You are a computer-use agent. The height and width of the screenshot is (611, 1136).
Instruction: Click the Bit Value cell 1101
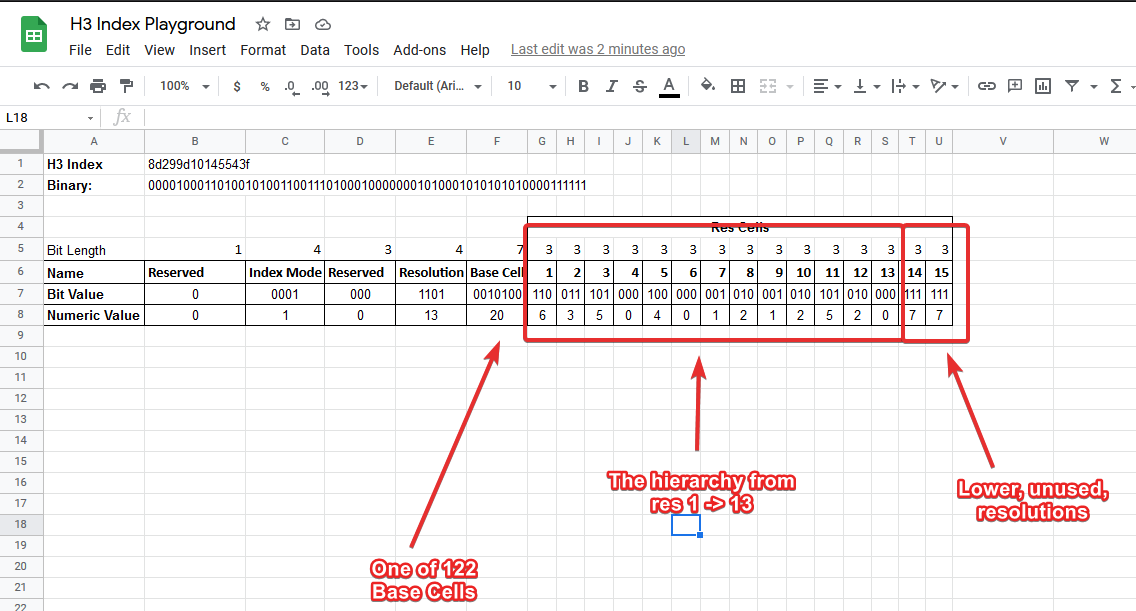[431, 294]
